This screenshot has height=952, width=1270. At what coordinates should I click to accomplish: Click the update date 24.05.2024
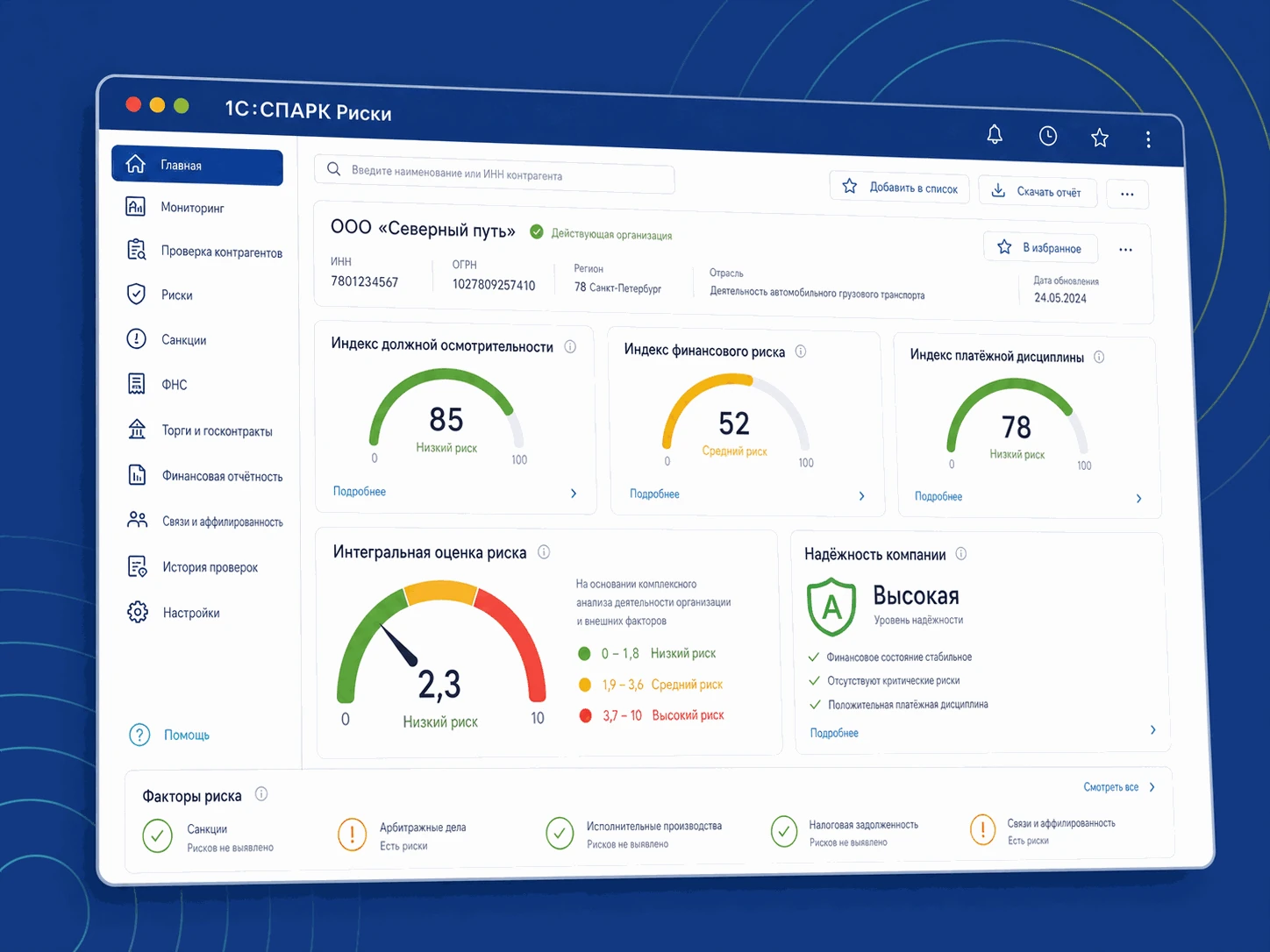tap(1060, 298)
